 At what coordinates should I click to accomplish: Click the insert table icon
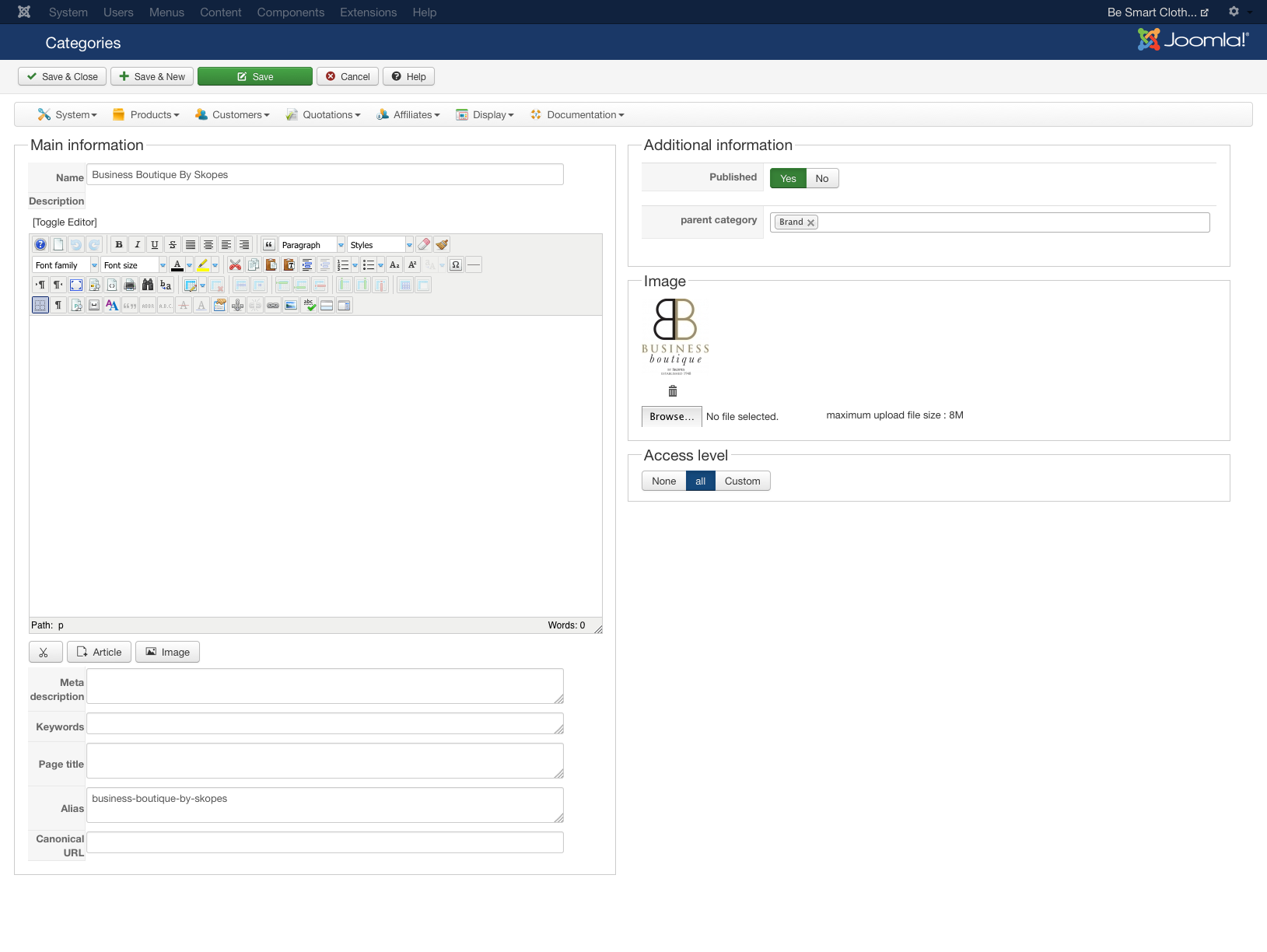tap(191, 285)
